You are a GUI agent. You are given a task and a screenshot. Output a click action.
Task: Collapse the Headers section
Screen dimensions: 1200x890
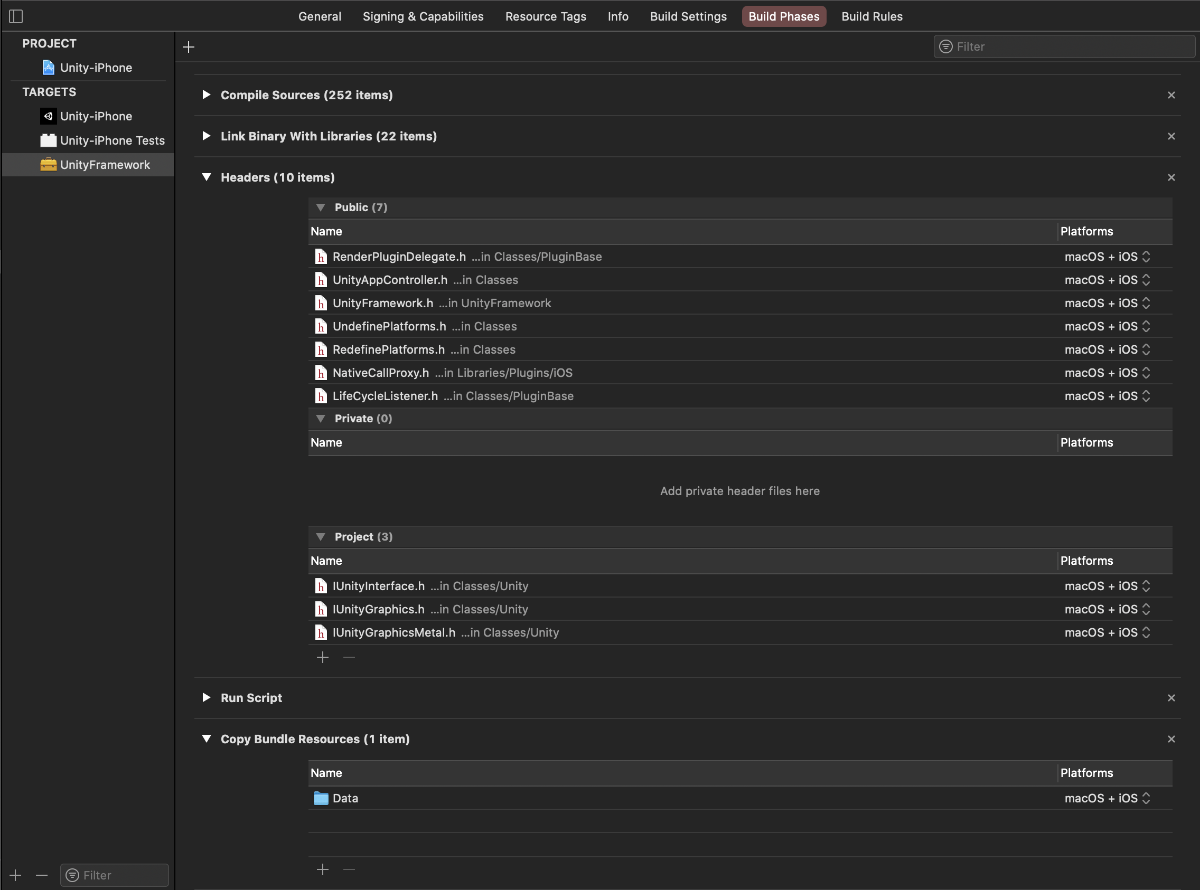click(206, 177)
